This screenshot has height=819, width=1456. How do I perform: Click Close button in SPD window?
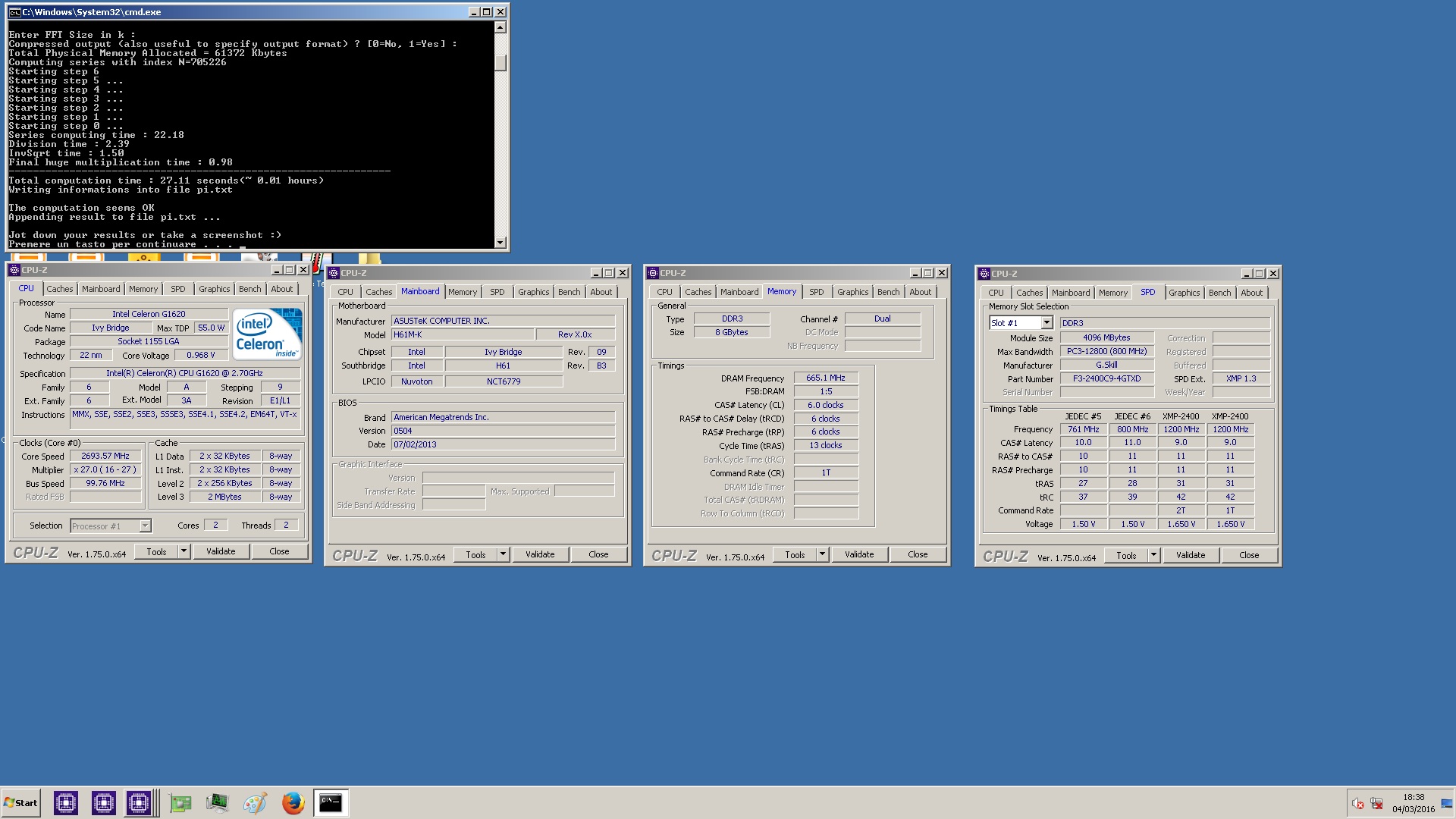point(1249,555)
